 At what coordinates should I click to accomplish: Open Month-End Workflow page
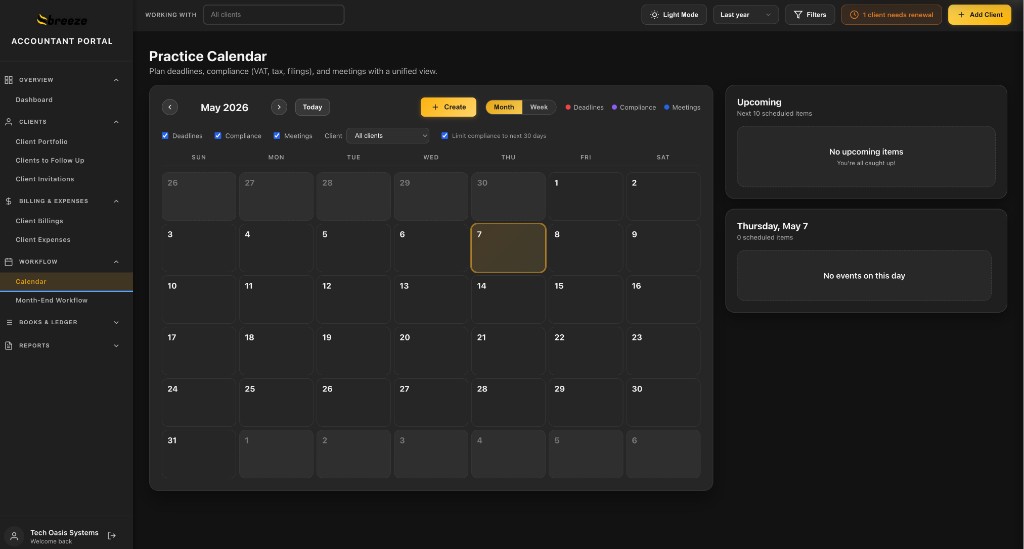pyautogui.click(x=51, y=300)
